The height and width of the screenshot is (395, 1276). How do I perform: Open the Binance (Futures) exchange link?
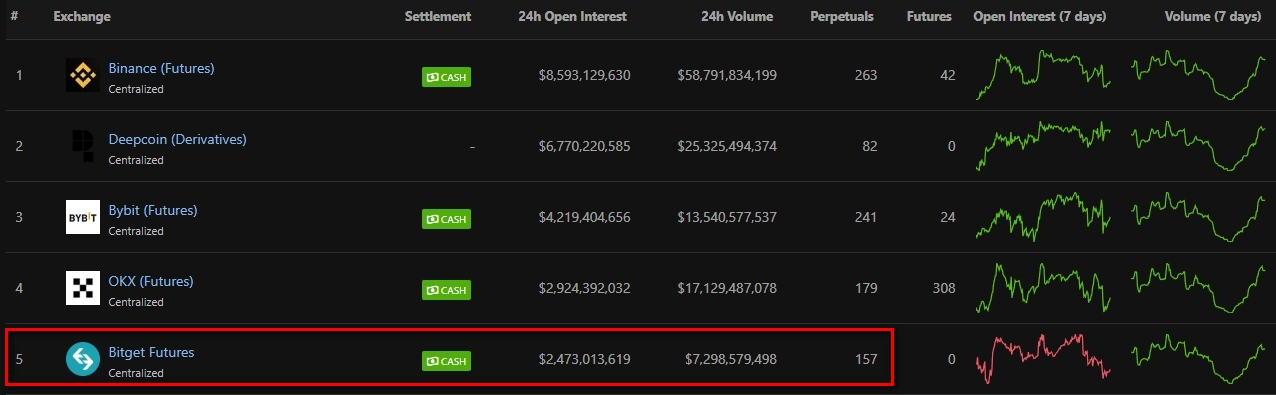click(x=161, y=68)
